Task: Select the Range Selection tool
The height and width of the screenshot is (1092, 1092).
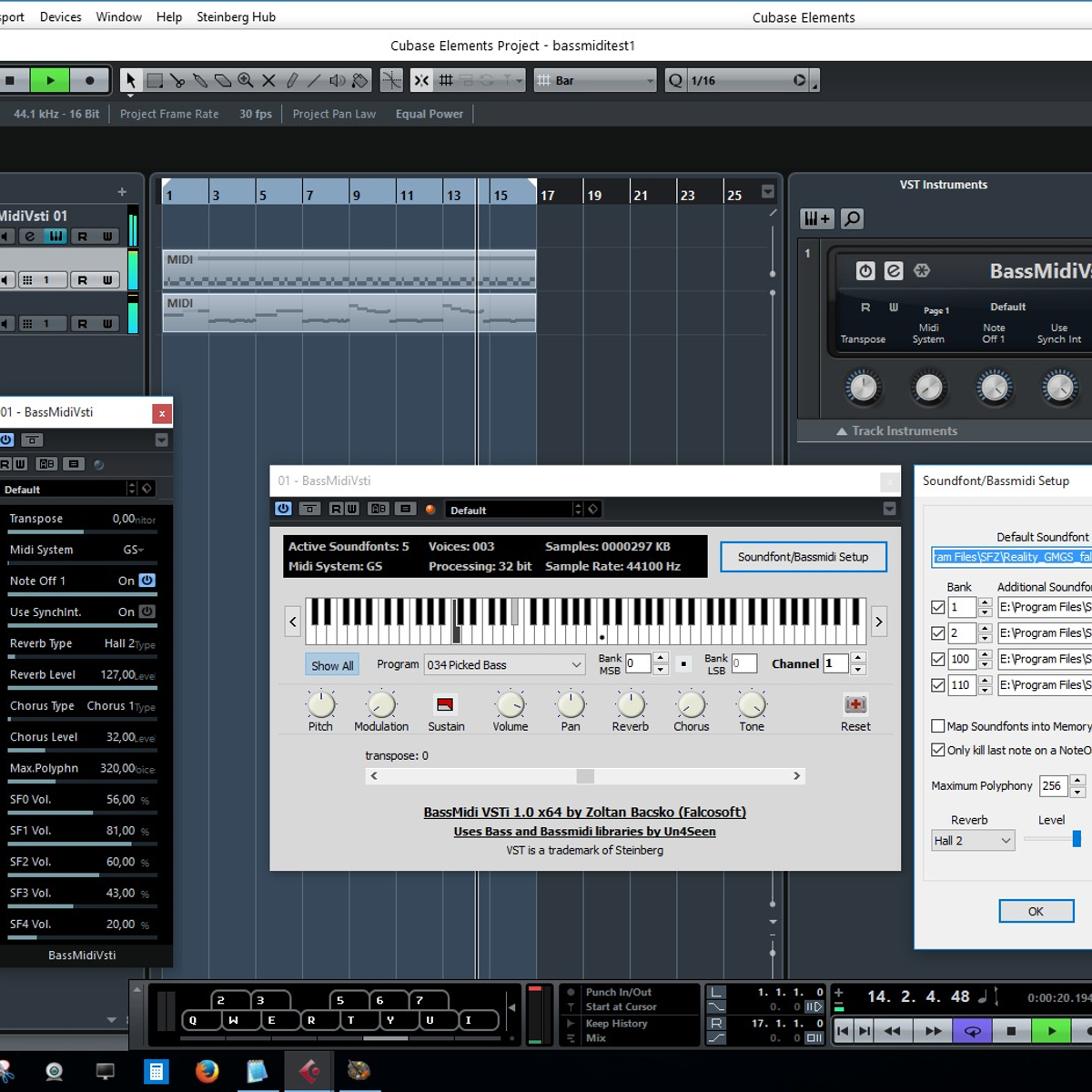Action: pos(155,80)
